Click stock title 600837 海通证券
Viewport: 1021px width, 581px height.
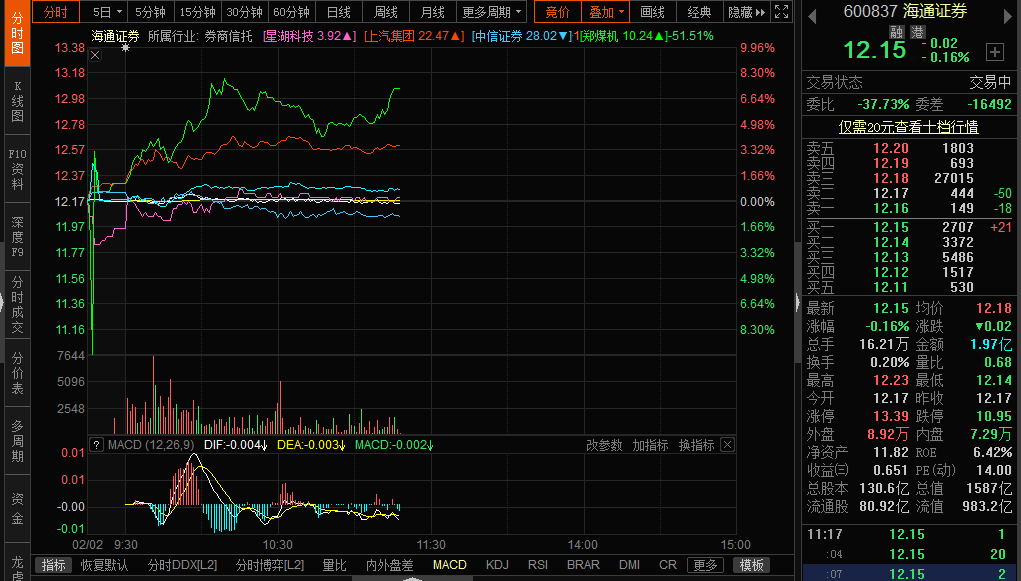(905, 11)
